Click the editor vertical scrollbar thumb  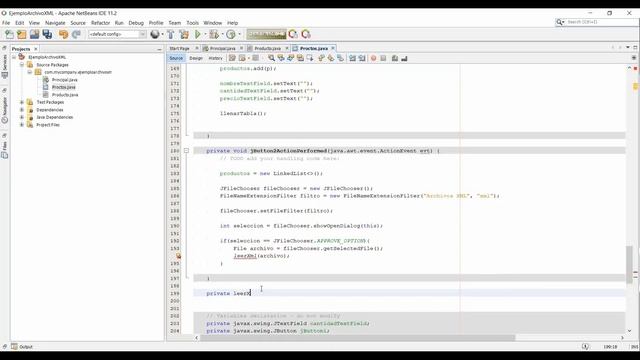coord(629,264)
